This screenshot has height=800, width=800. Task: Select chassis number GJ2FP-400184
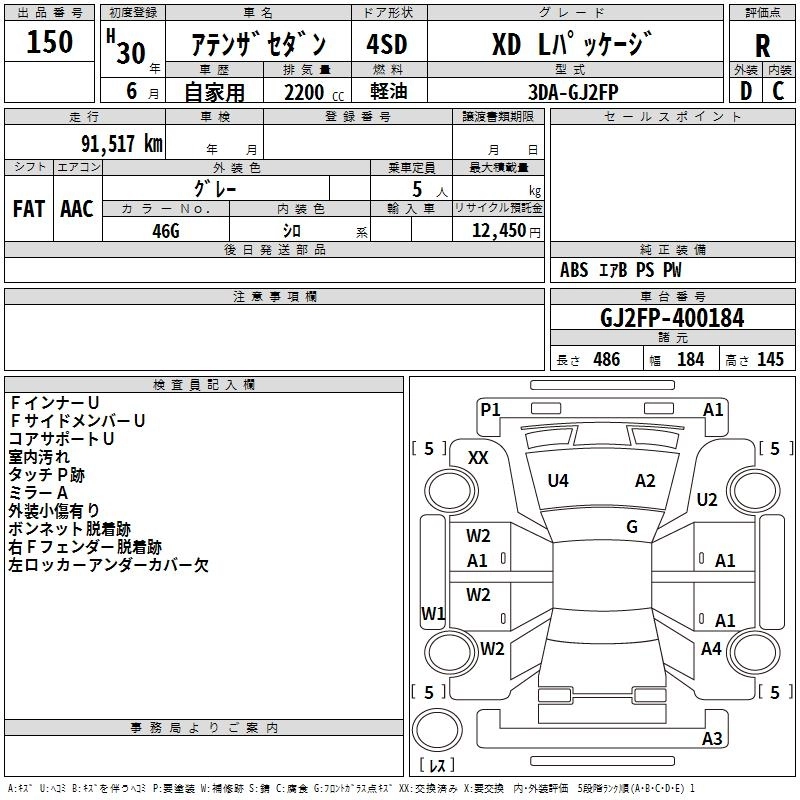pyautogui.click(x=672, y=319)
